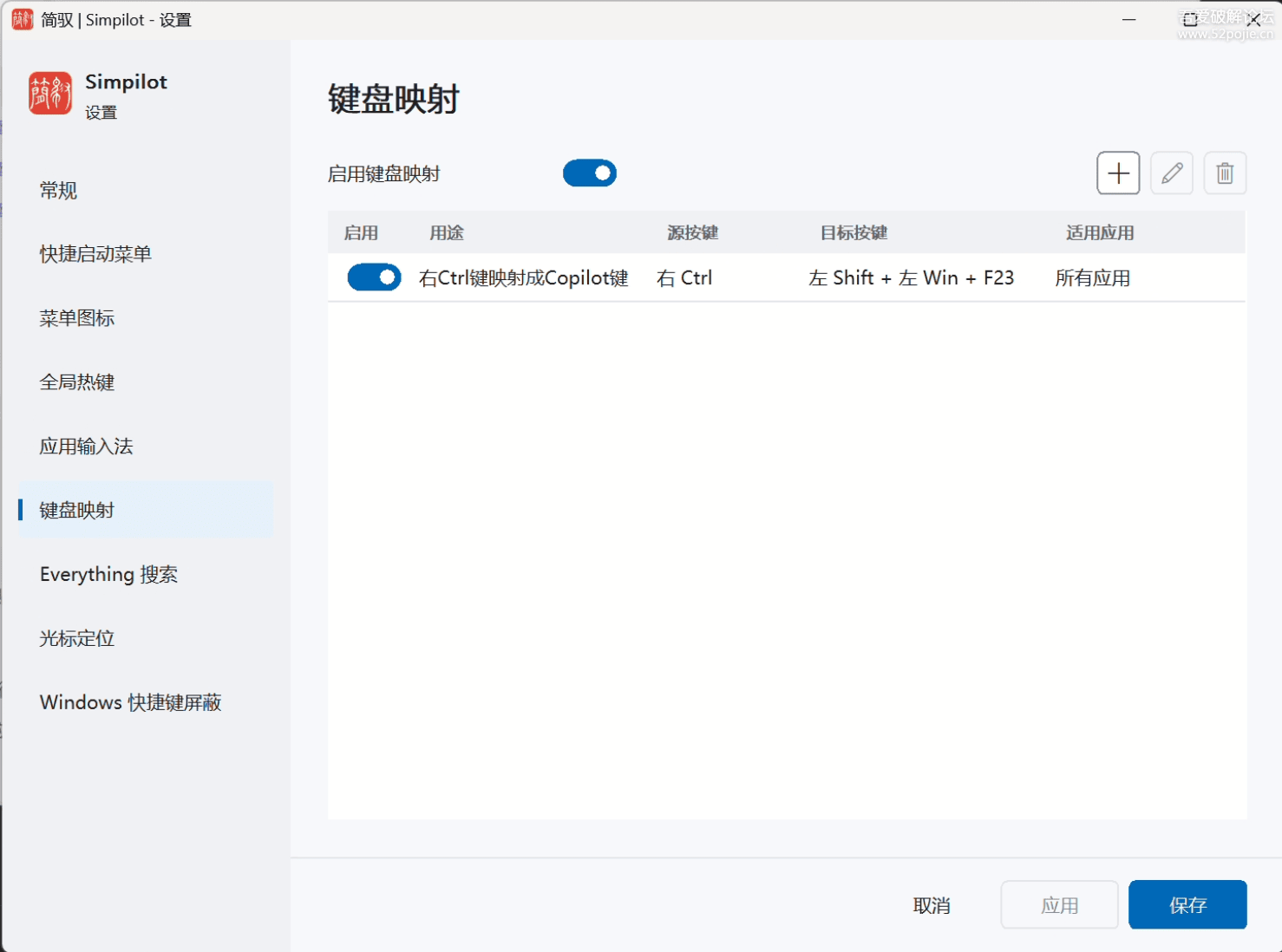This screenshot has width=1282, height=952.
Task: Click the 启用 column header
Action: [x=361, y=232]
